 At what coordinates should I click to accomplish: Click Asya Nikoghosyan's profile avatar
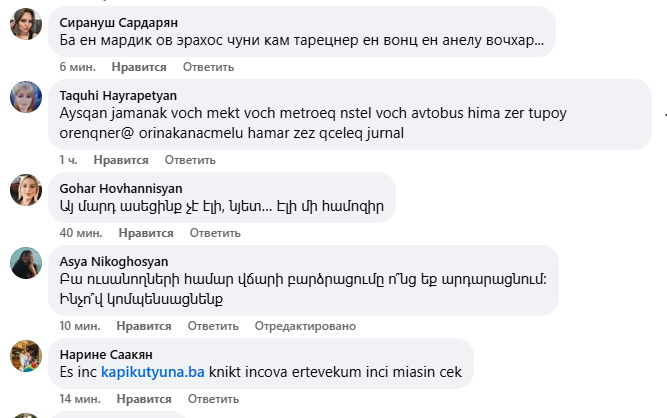pyautogui.click(x=25, y=263)
